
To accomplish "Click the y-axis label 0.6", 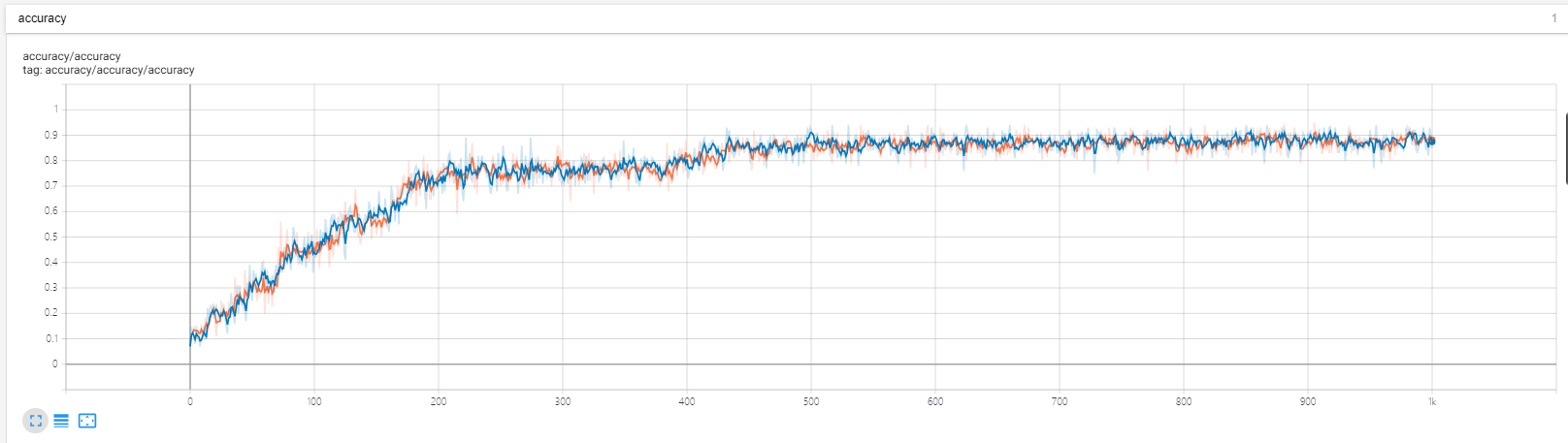I will point(50,210).
